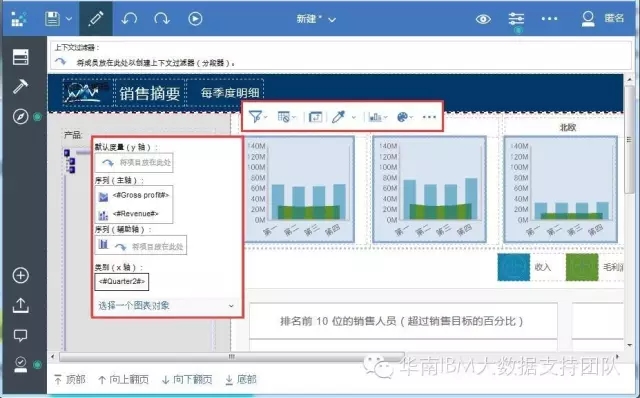Screen dimensions: 640x398
Task: Open the data sources panel icon
Action: (20, 57)
